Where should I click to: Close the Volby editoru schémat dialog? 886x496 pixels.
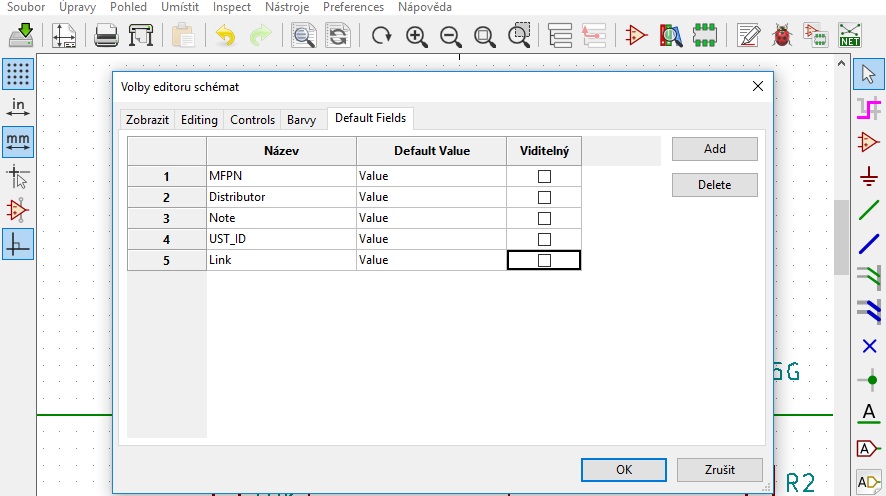point(758,86)
